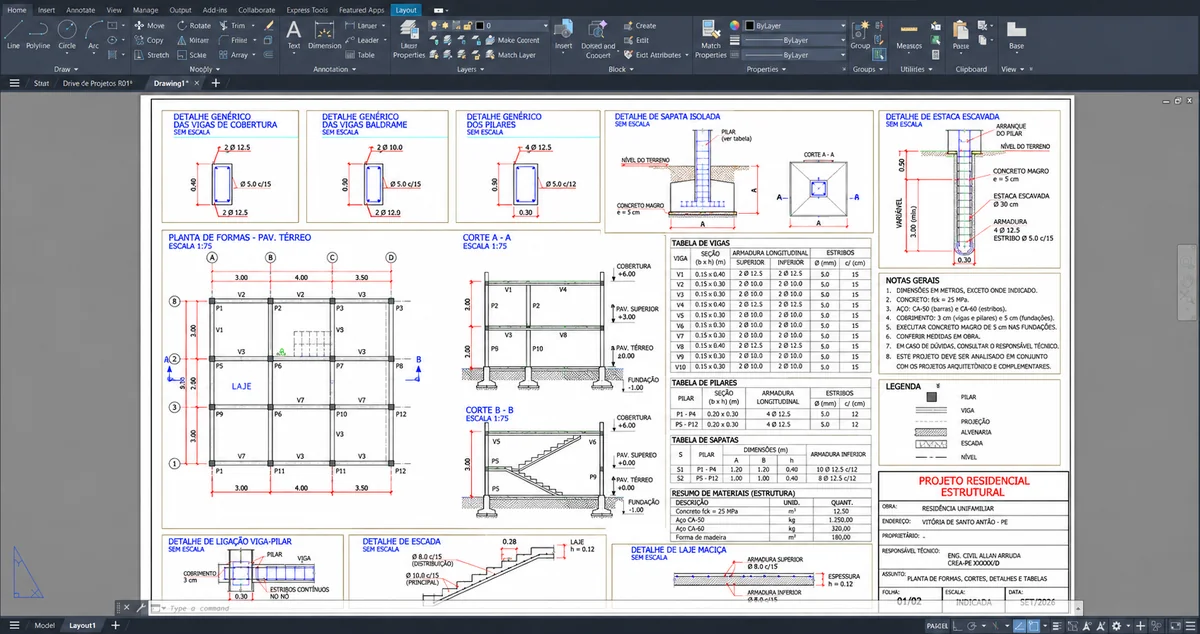Image resolution: width=1200 pixels, height=634 pixels.
Task: Click Match Properties tool
Action: 711,38
